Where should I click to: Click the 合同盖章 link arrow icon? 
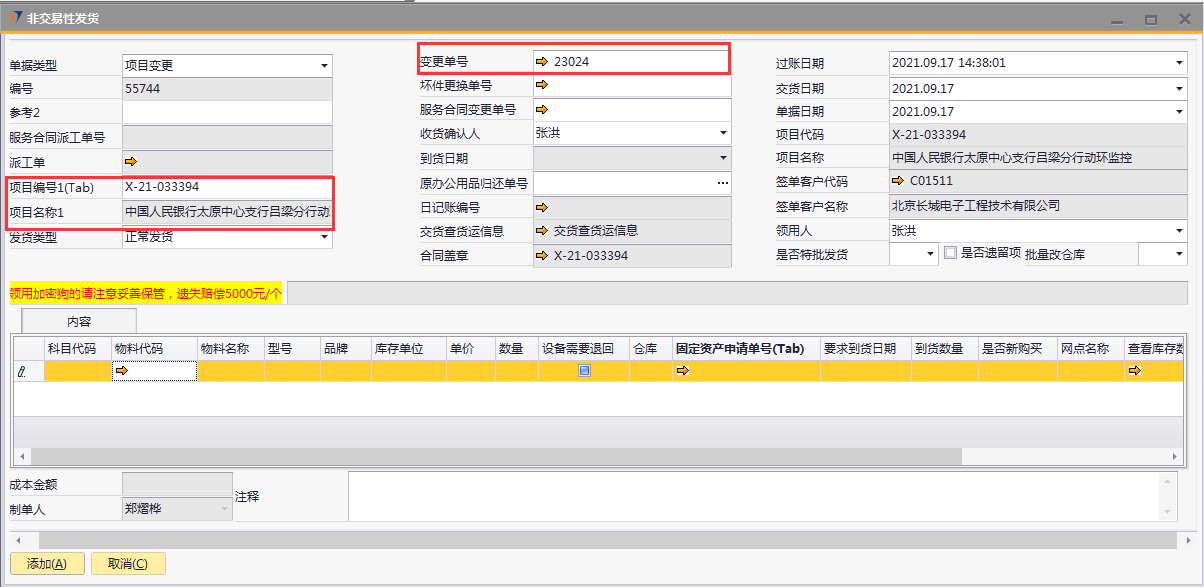[x=542, y=256]
